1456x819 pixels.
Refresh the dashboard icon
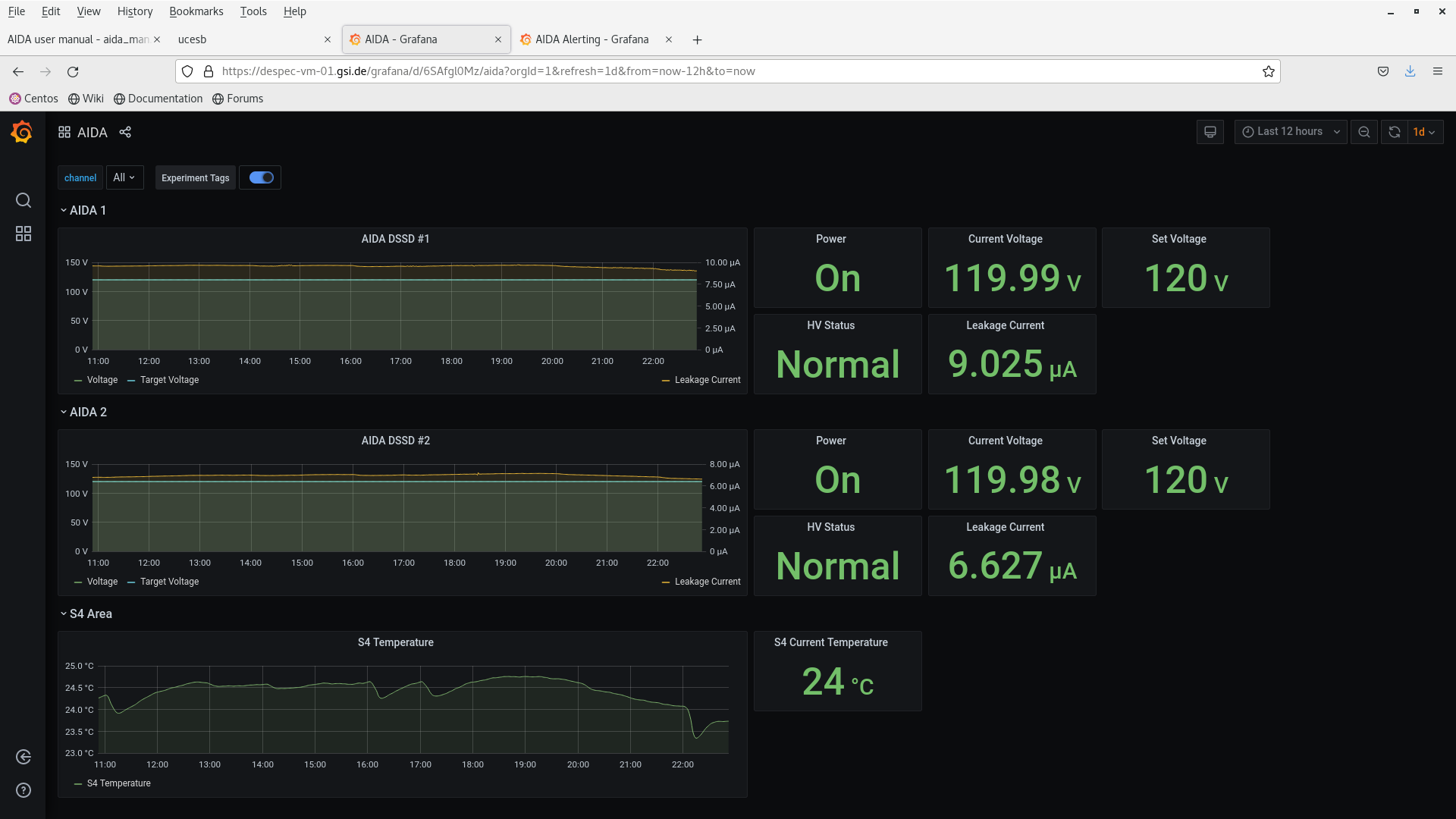coord(1395,132)
